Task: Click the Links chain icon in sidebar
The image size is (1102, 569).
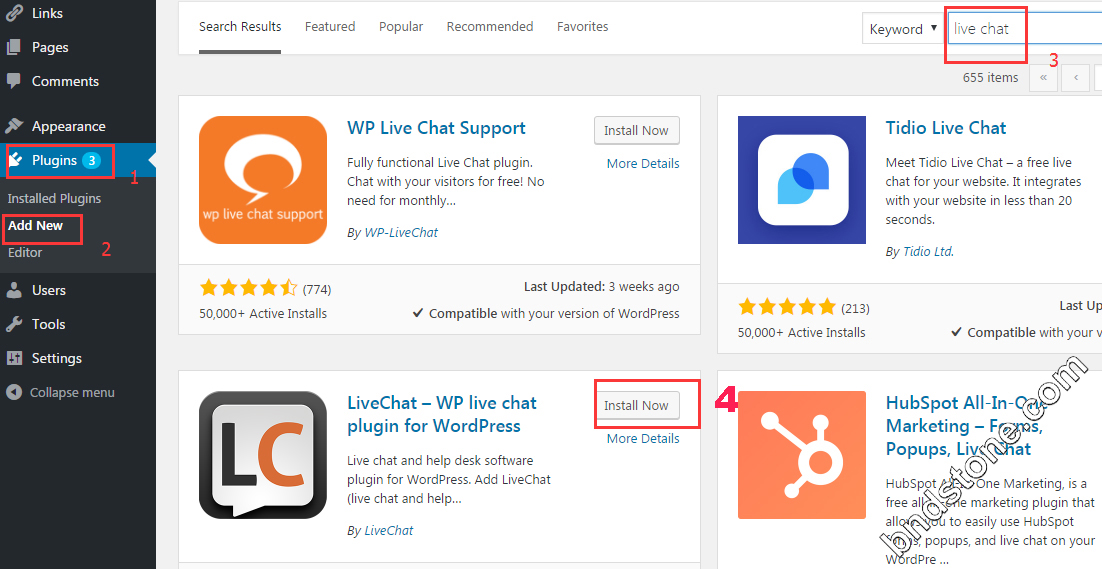Action: pos(14,13)
